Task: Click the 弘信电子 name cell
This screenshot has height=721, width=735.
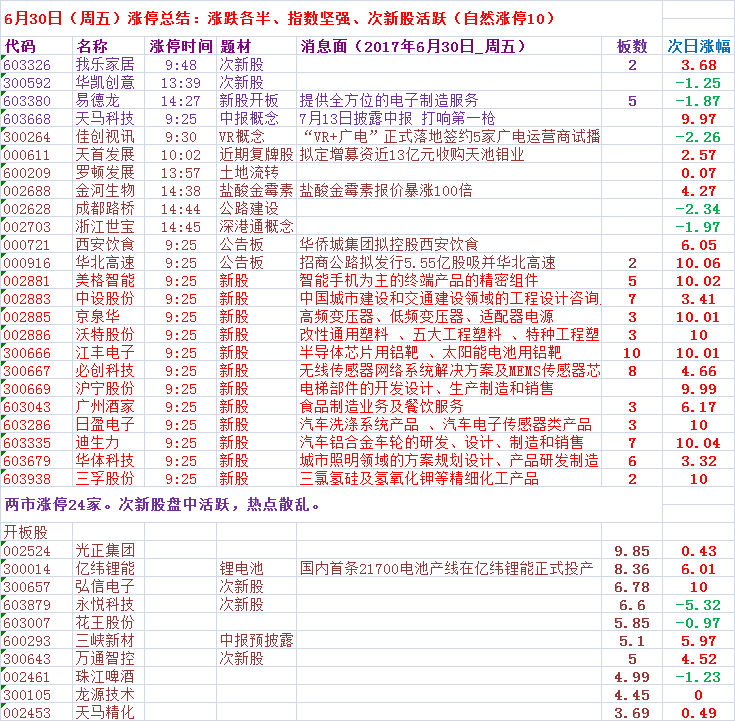Action: [108, 586]
